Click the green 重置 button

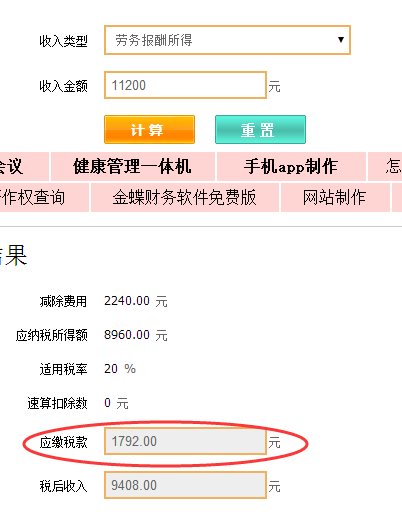[x=260, y=130]
